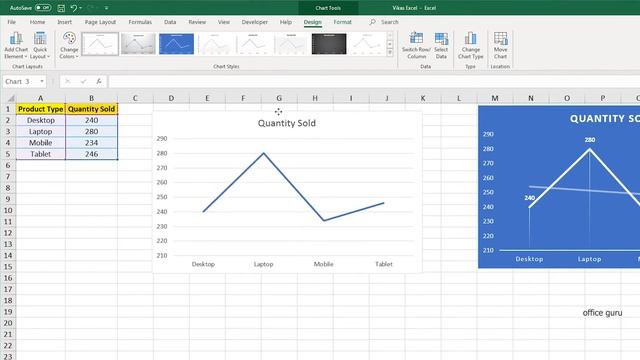Select the cell containing 246

(x=91, y=154)
